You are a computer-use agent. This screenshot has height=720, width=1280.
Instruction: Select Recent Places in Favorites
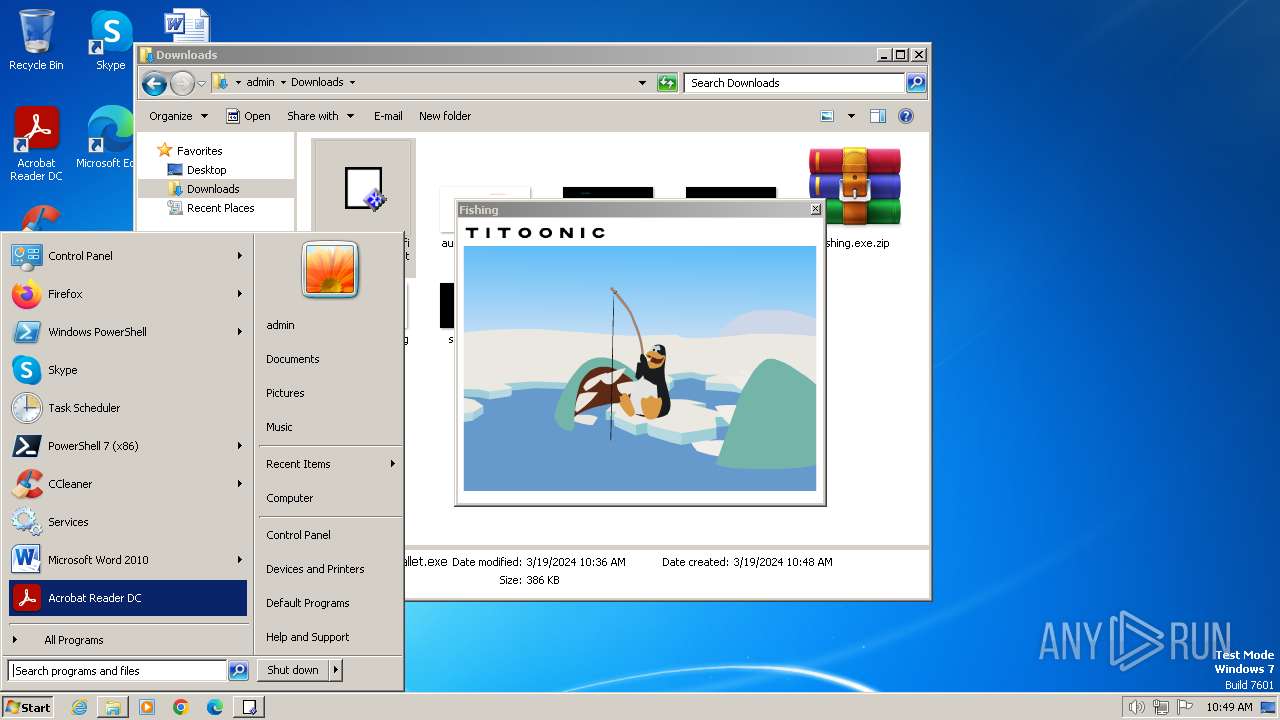tap(220, 208)
